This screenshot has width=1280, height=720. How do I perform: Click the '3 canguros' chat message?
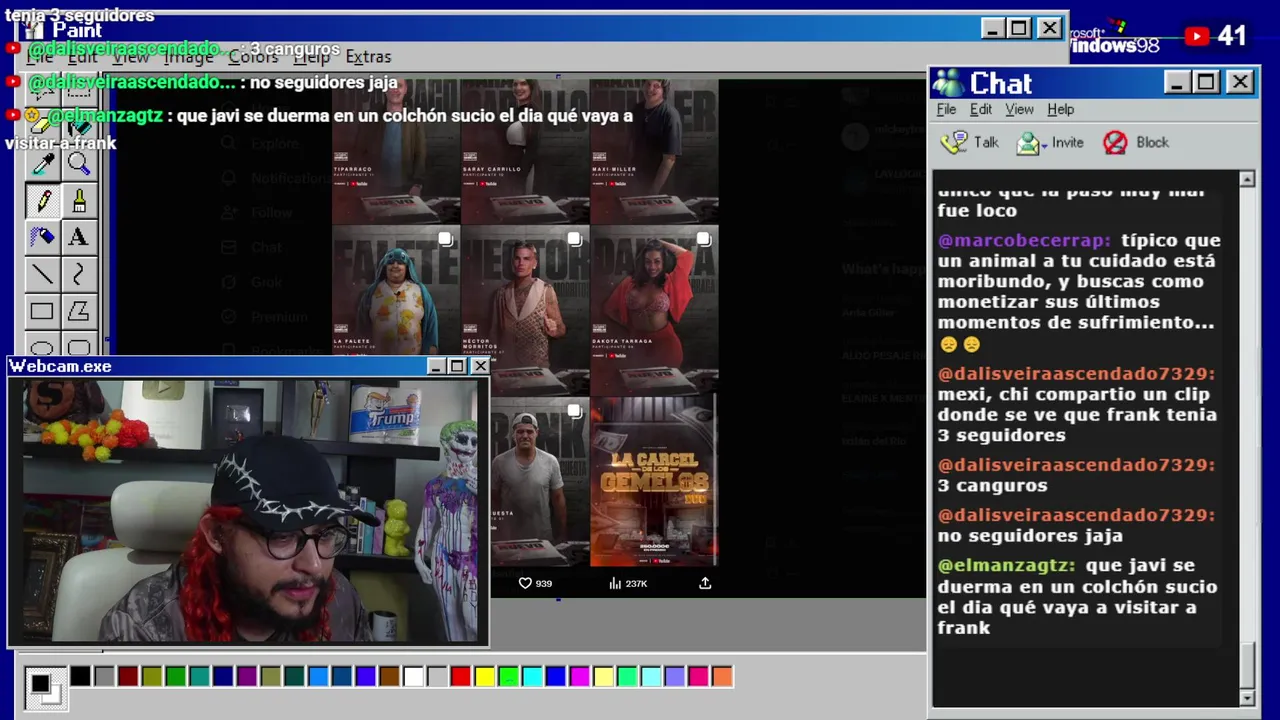pos(993,486)
